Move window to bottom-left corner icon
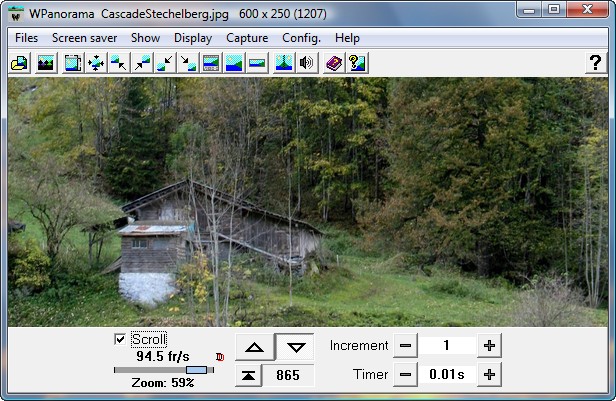The height and width of the screenshot is (401, 616). (165, 63)
